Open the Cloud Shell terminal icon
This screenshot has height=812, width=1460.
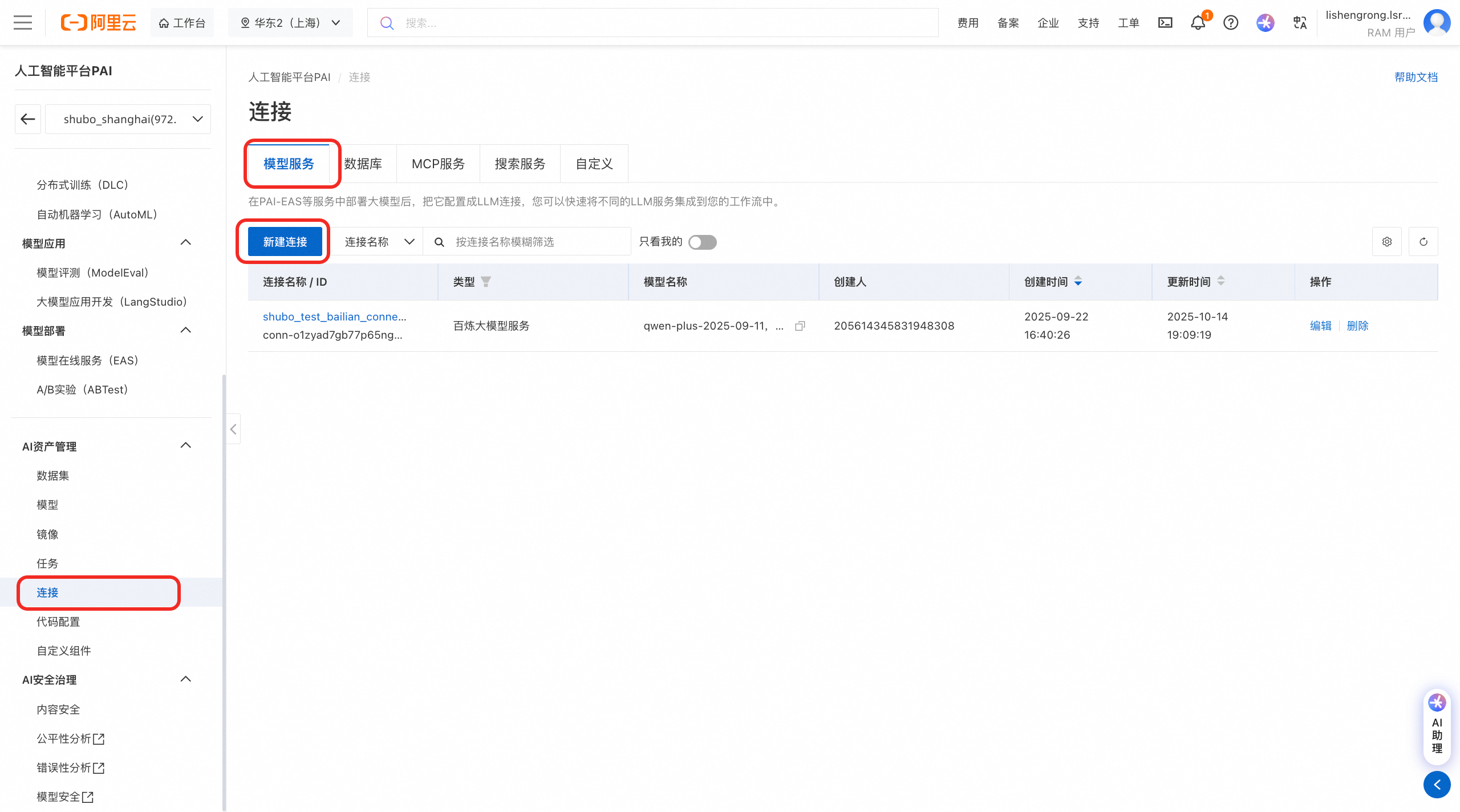tap(1165, 23)
